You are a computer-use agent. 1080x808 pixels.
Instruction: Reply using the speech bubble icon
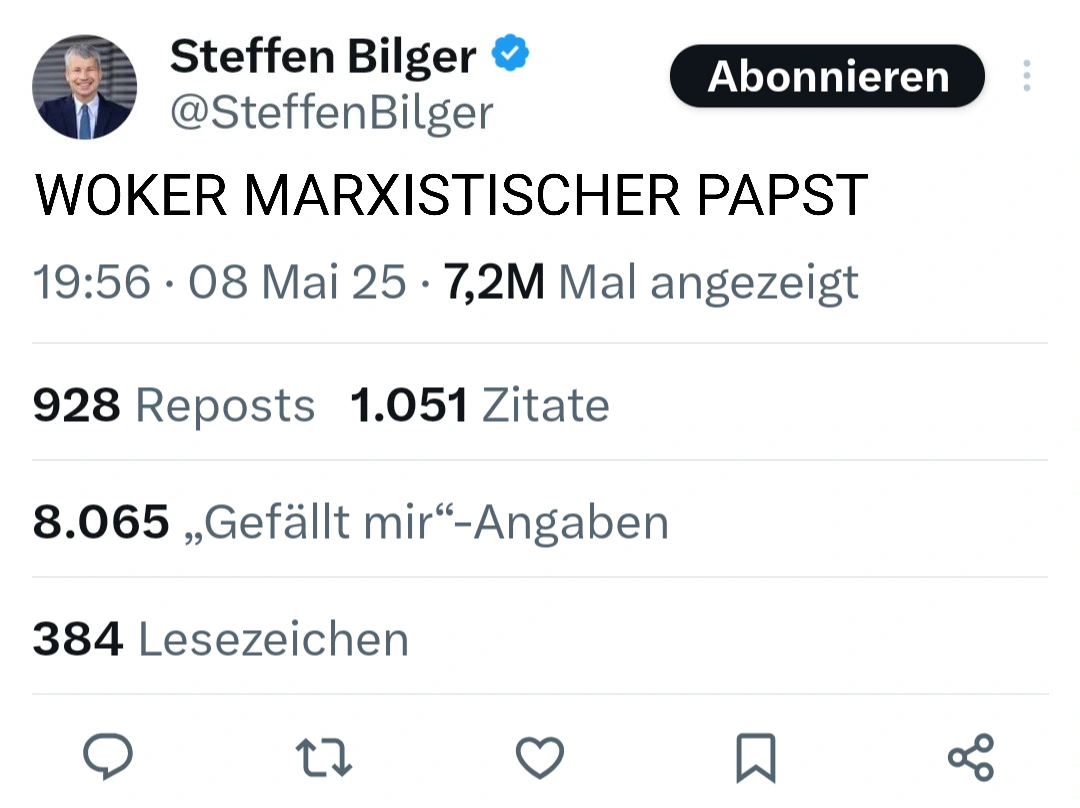tap(107, 757)
